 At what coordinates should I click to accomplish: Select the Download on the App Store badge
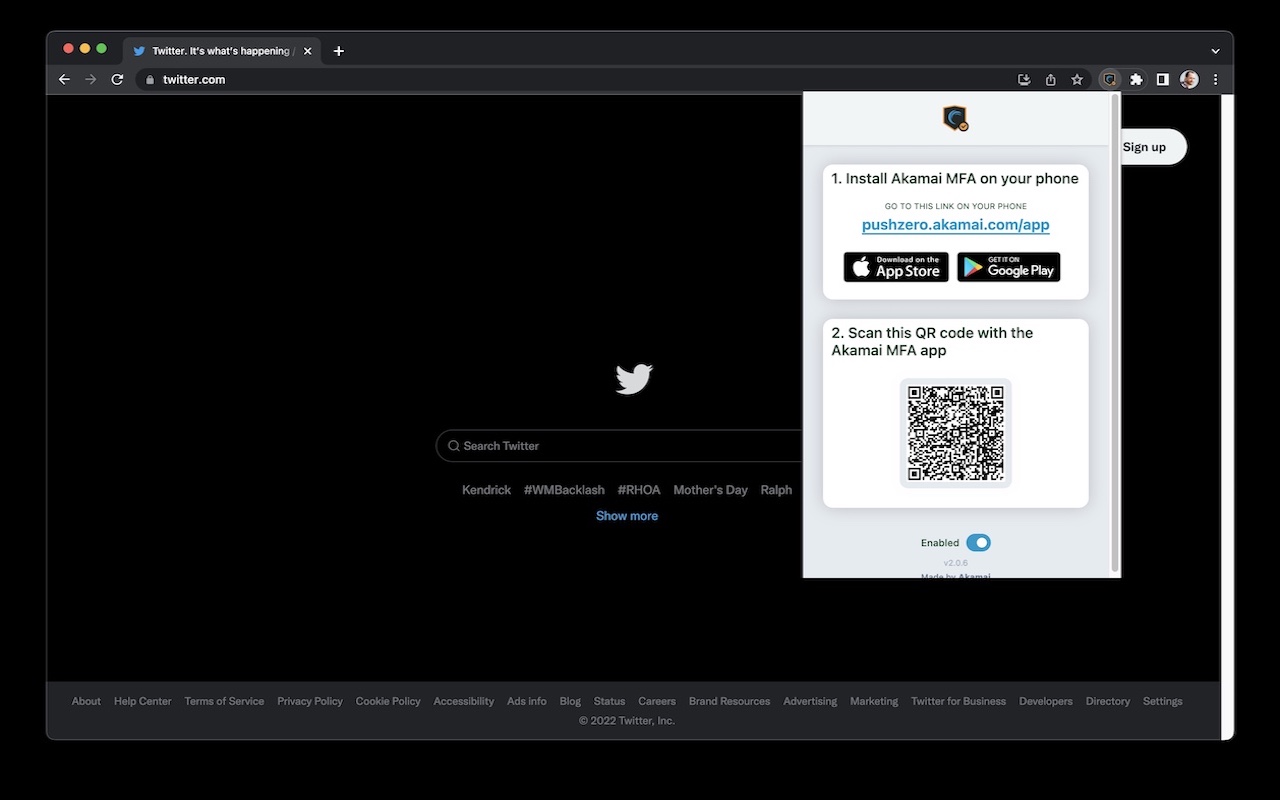[895, 267]
